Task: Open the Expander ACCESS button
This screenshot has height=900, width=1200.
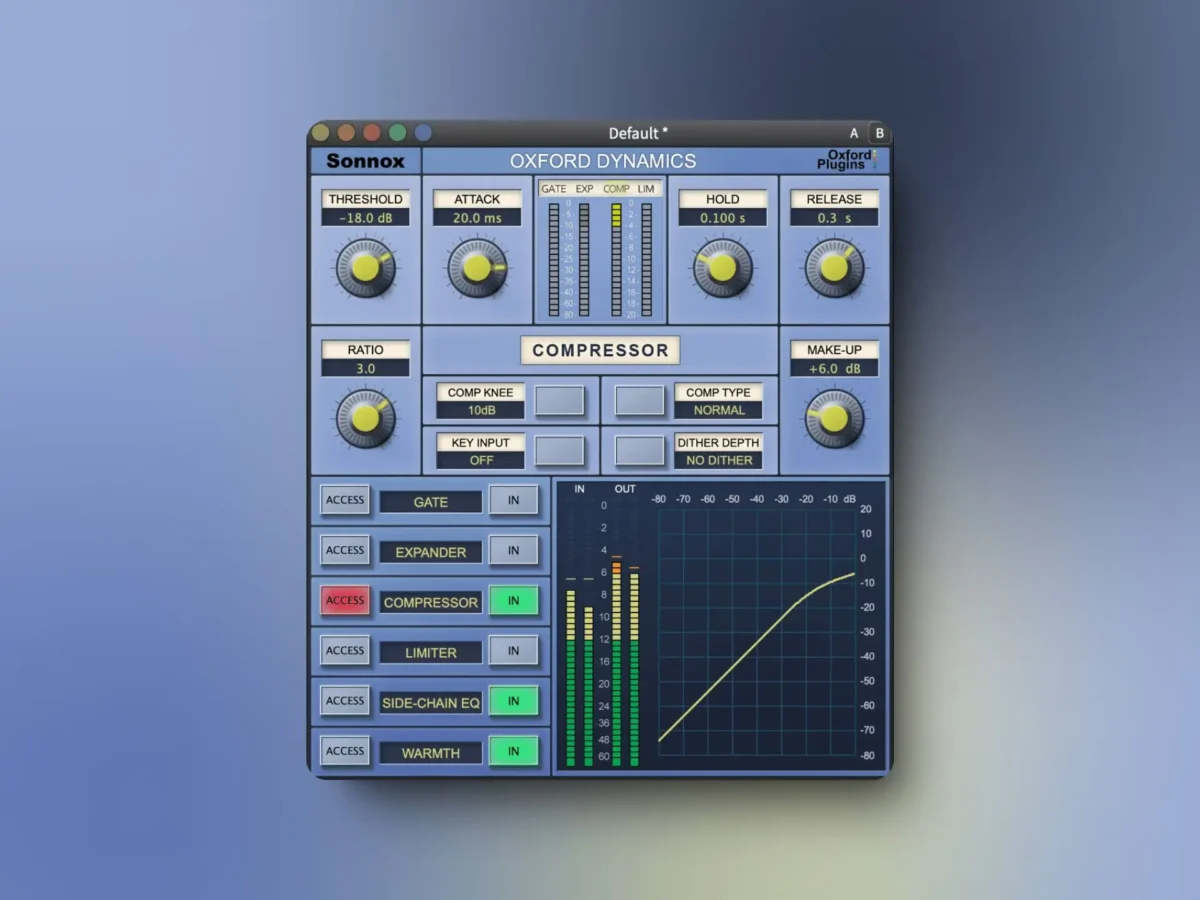Action: coord(345,551)
